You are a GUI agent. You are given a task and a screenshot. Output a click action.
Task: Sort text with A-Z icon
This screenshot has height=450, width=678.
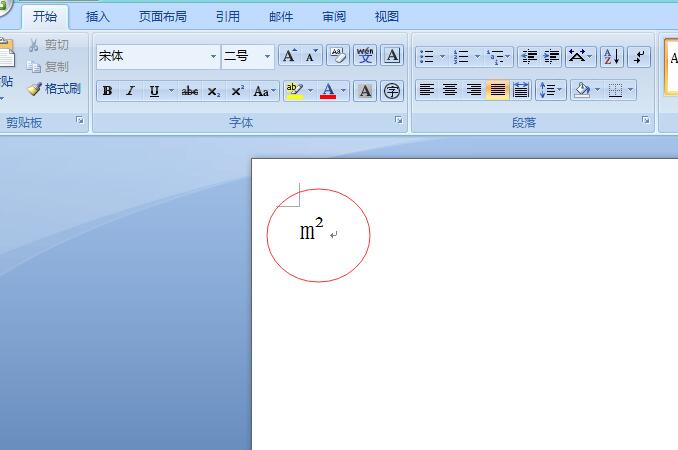(612, 57)
